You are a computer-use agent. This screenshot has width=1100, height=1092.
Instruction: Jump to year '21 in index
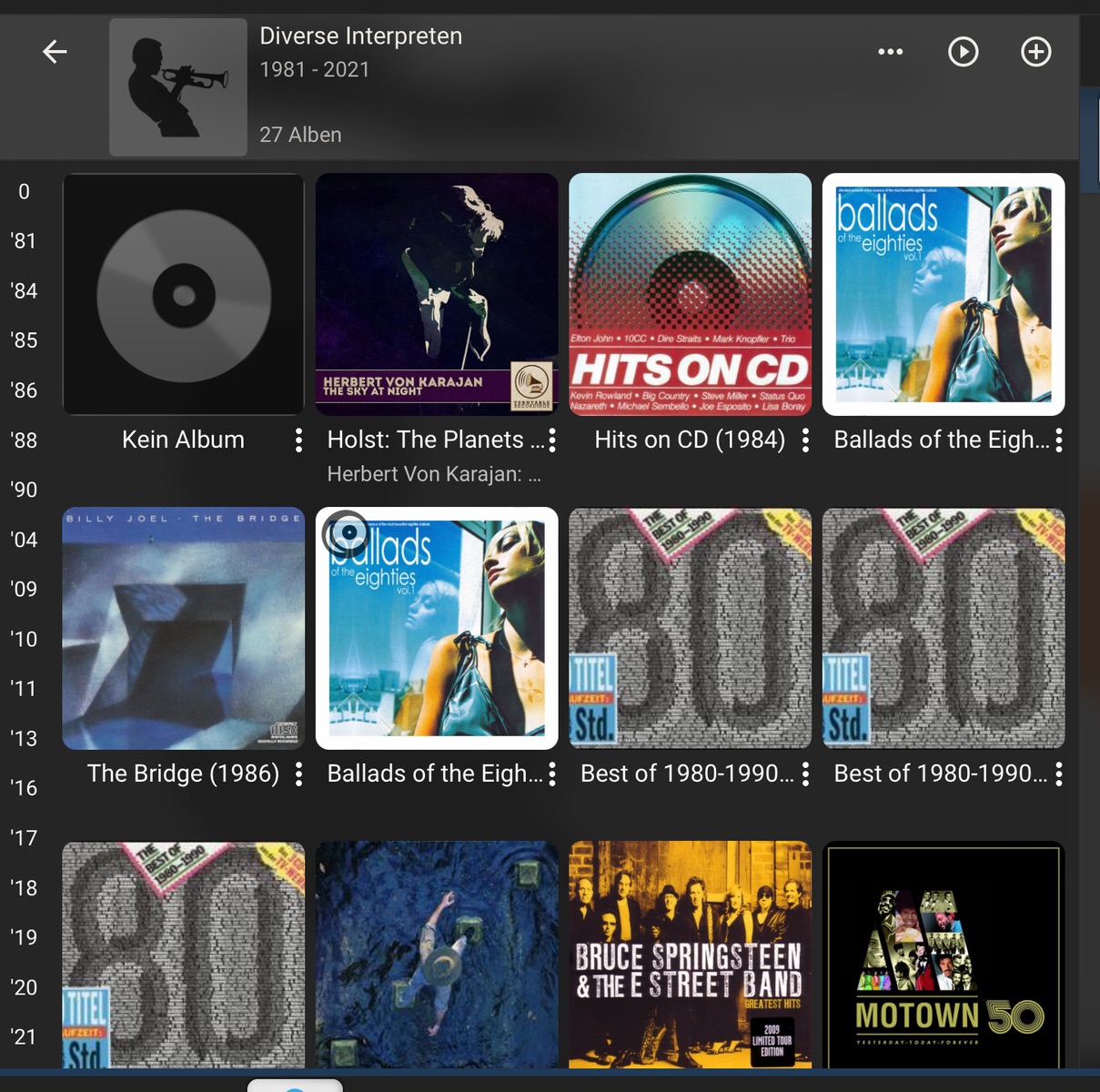pyautogui.click(x=24, y=1036)
